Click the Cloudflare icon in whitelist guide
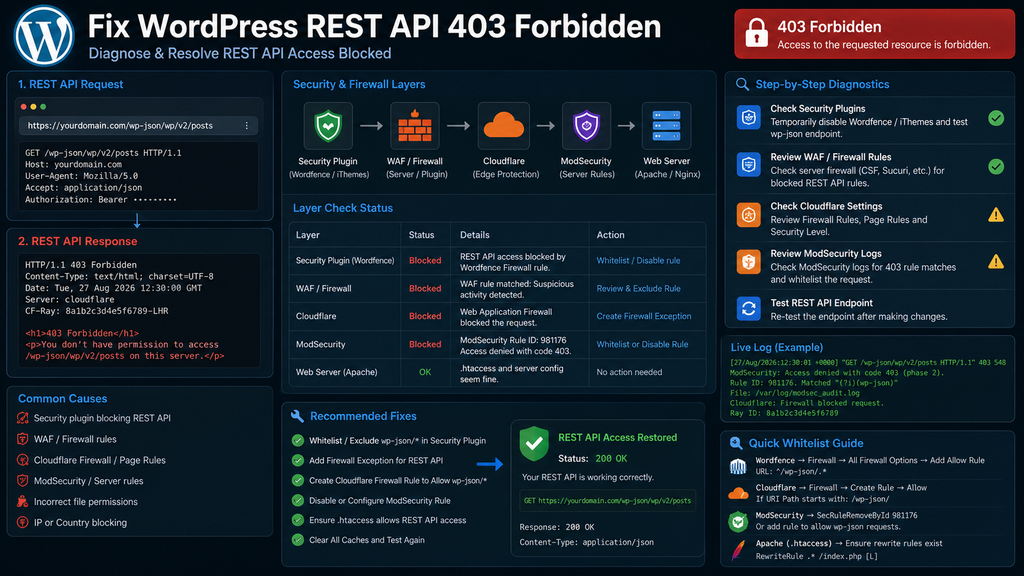Screen dimensions: 1024x576 pos(738,493)
